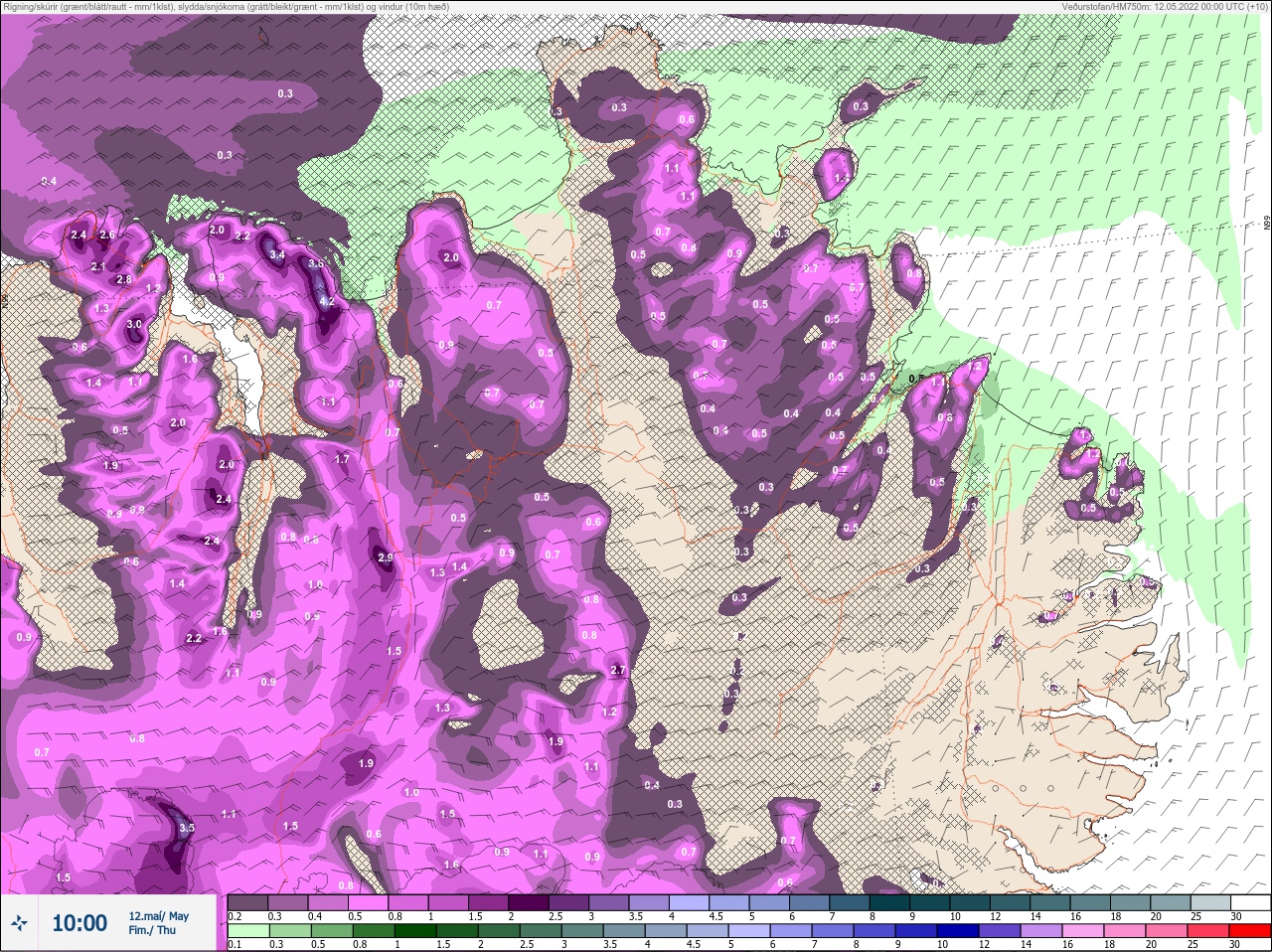The width and height of the screenshot is (1272, 952).
Task: Click the 2.1 precipitation value on the map
Action: point(98,267)
